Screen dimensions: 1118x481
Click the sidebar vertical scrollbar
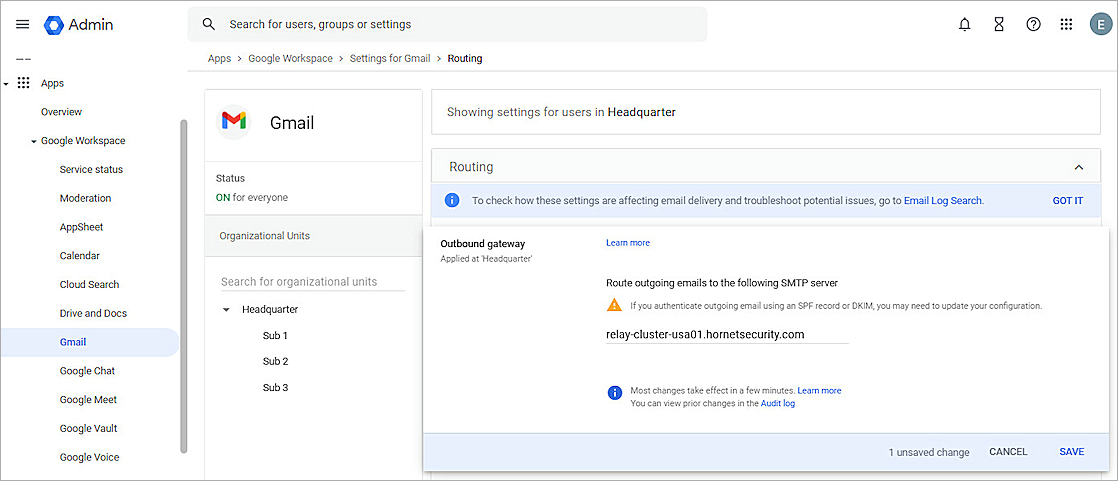coord(183,285)
